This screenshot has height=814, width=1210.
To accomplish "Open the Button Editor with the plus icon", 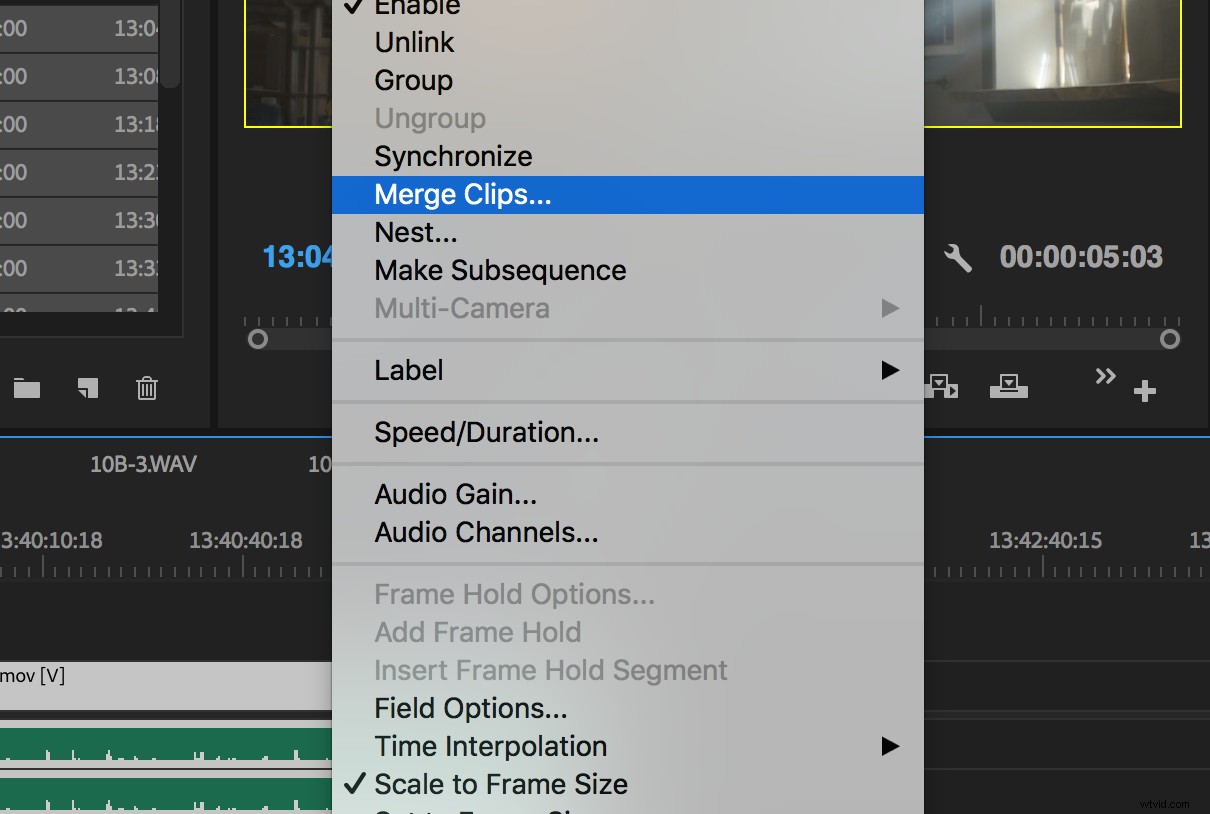I will click(x=1146, y=390).
